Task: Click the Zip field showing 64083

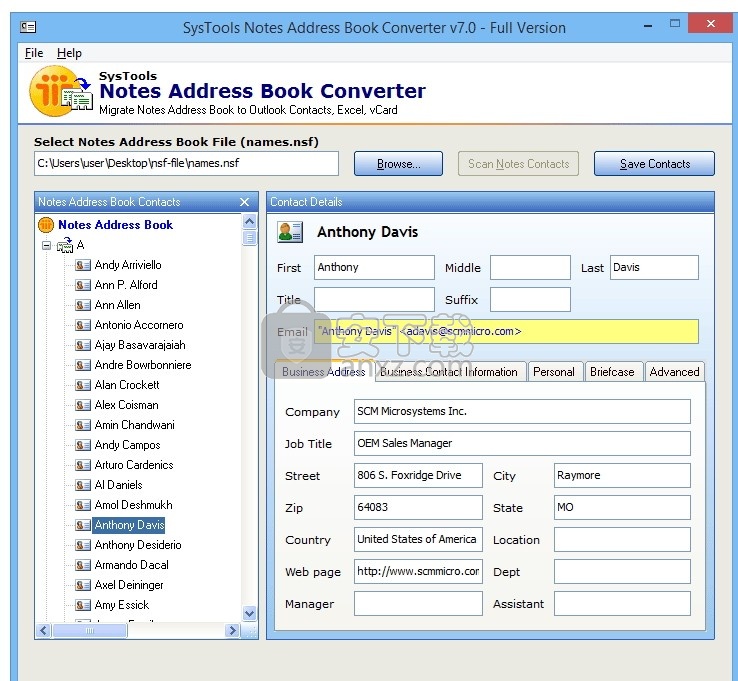Action: pos(418,507)
